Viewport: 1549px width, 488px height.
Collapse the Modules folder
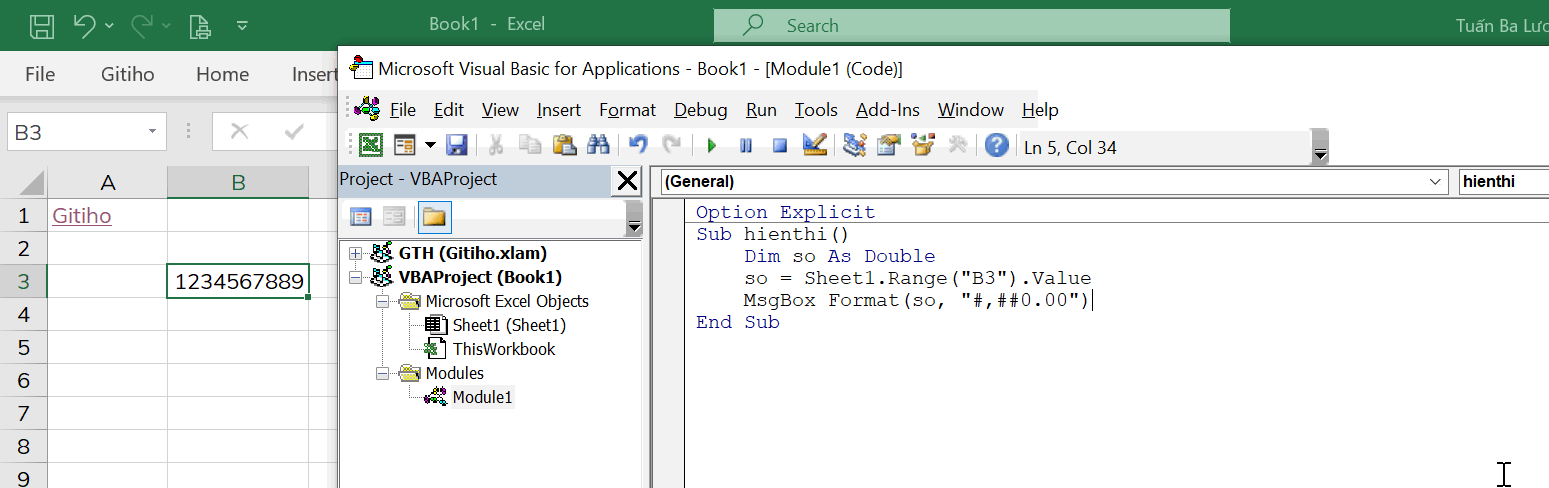tap(382, 374)
